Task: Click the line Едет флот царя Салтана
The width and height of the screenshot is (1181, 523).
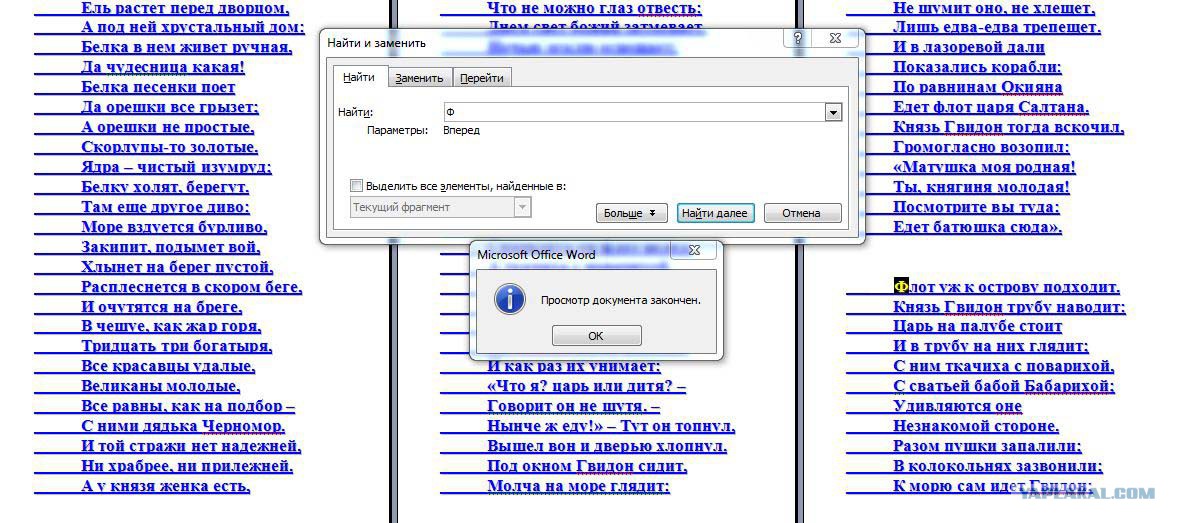Action: pyautogui.click(x=991, y=107)
